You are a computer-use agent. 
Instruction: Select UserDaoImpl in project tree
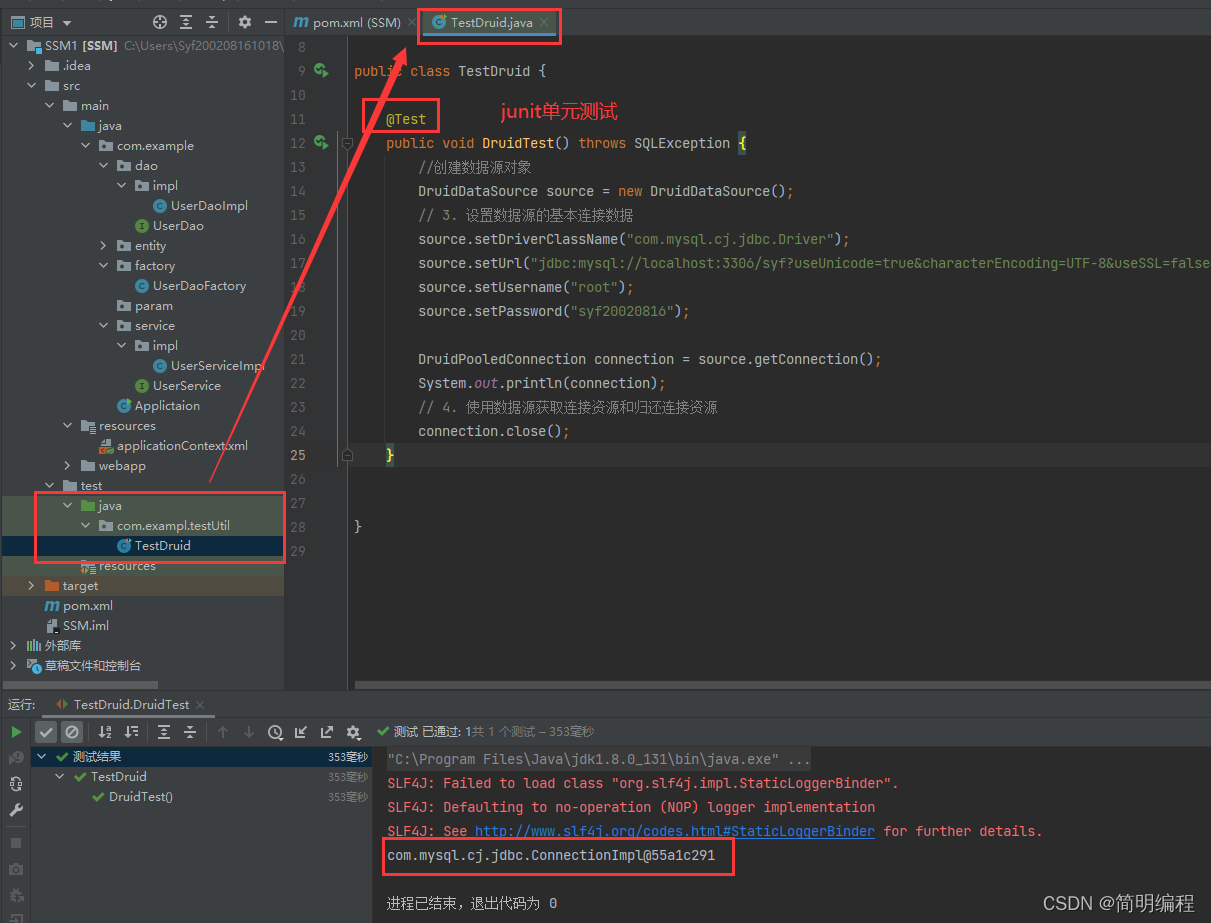point(209,205)
